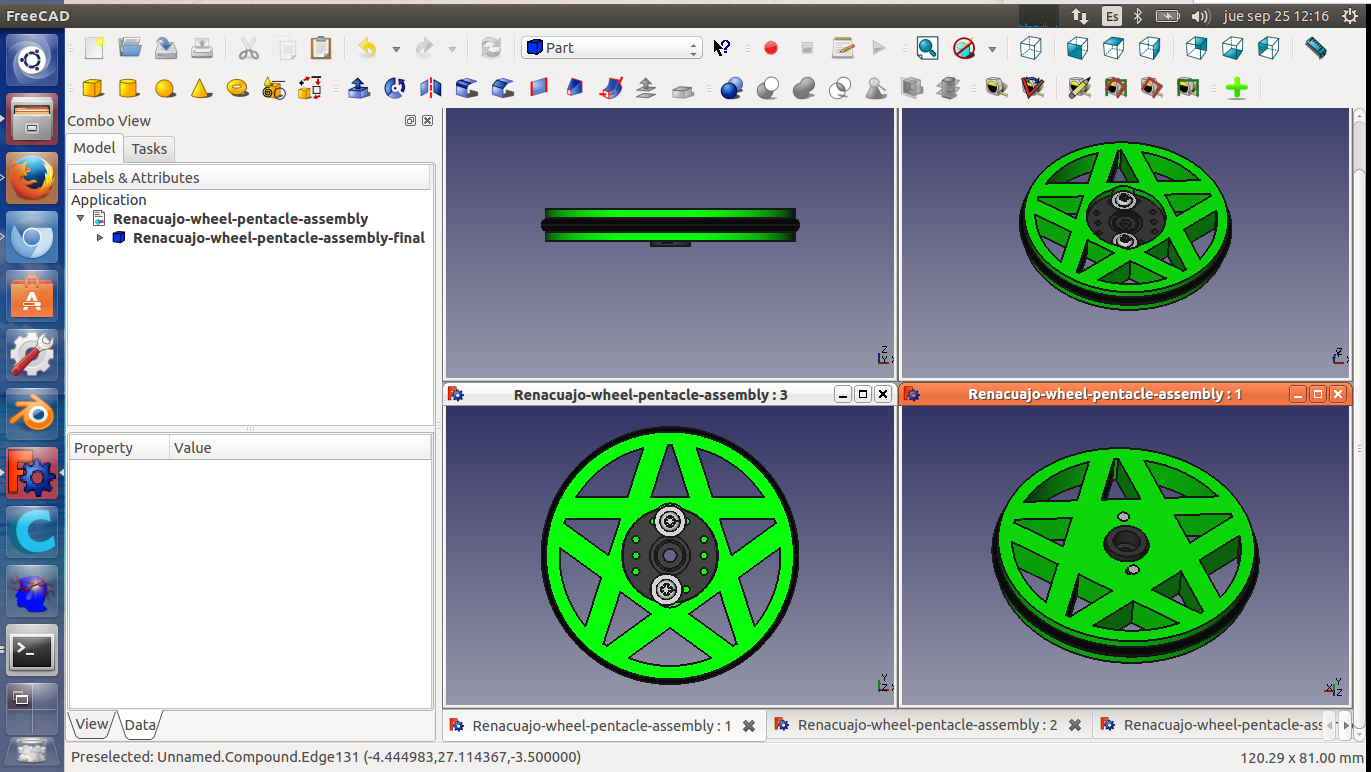
Task: Click the Extrude tool icon
Action: tap(359, 88)
